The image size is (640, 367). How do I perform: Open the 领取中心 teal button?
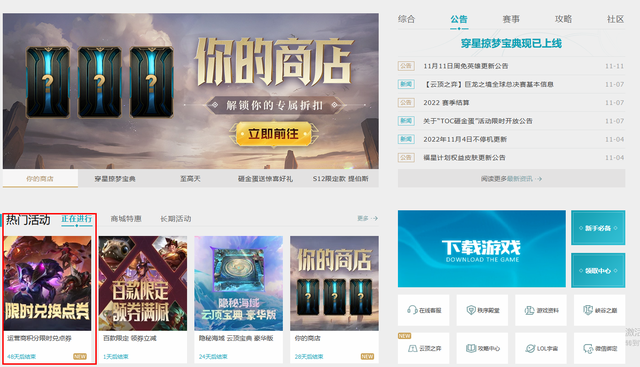(x=598, y=271)
